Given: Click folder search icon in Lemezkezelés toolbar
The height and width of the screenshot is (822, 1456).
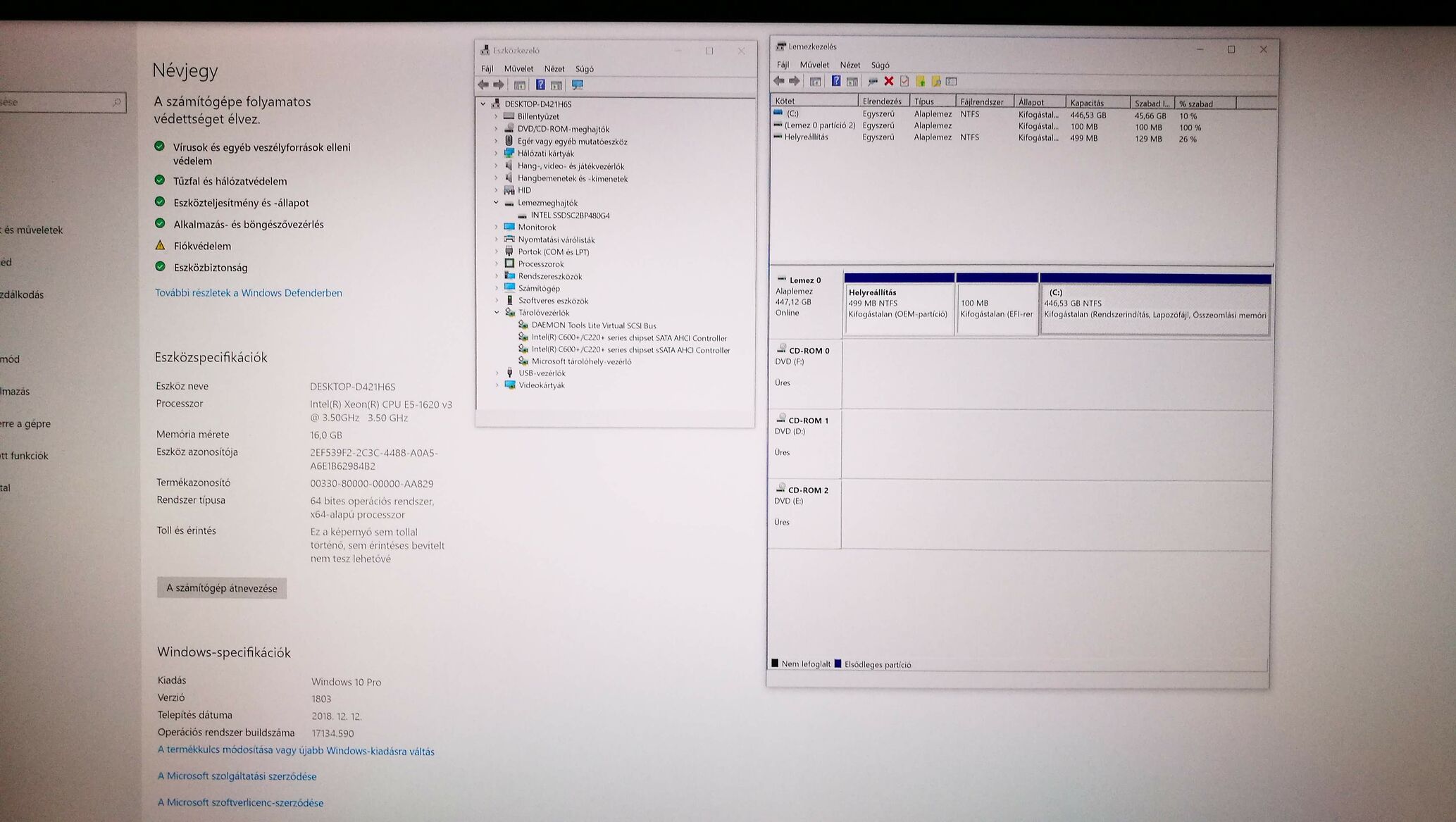Looking at the screenshot, I should coord(936,82).
